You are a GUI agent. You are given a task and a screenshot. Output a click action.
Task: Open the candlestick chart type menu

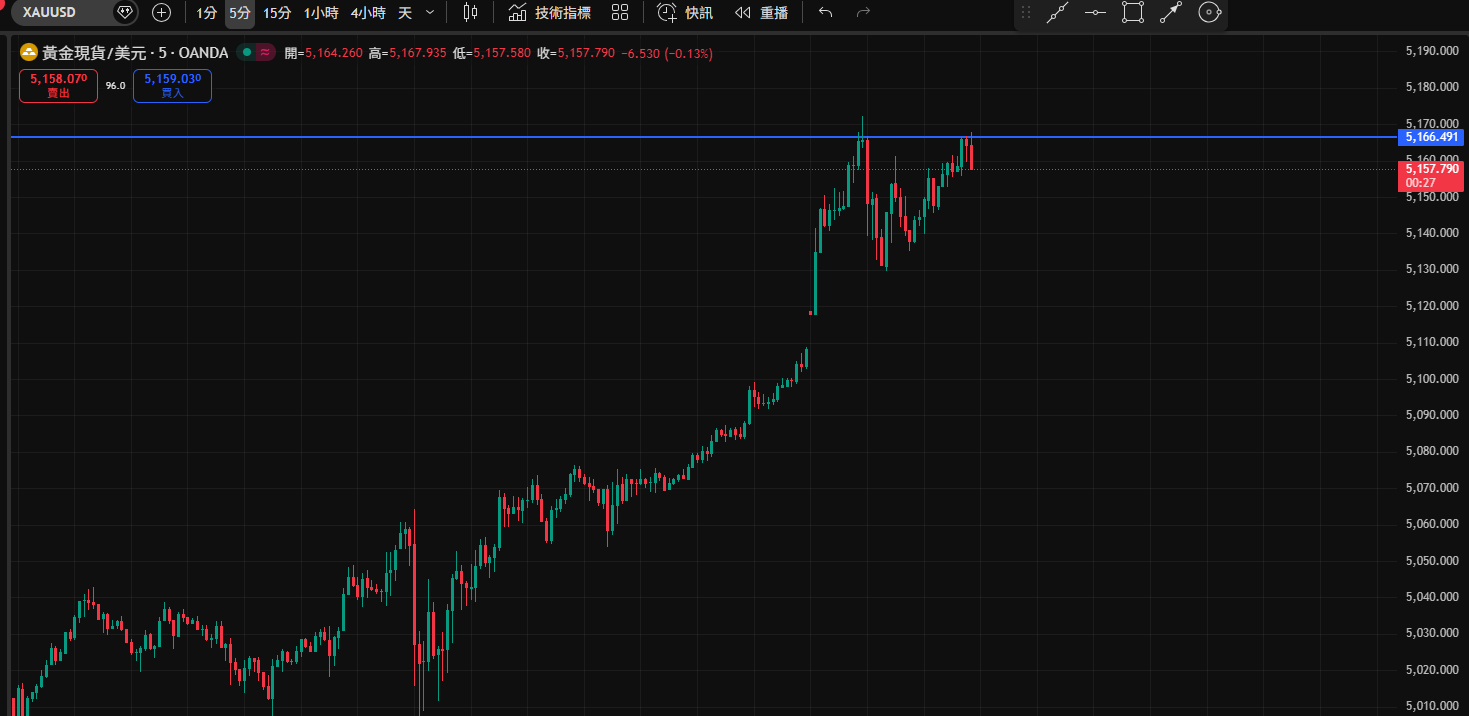(470, 13)
